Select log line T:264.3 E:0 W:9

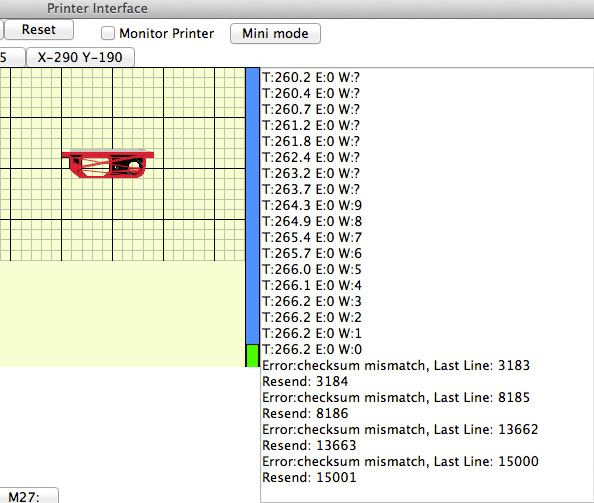[312, 205]
